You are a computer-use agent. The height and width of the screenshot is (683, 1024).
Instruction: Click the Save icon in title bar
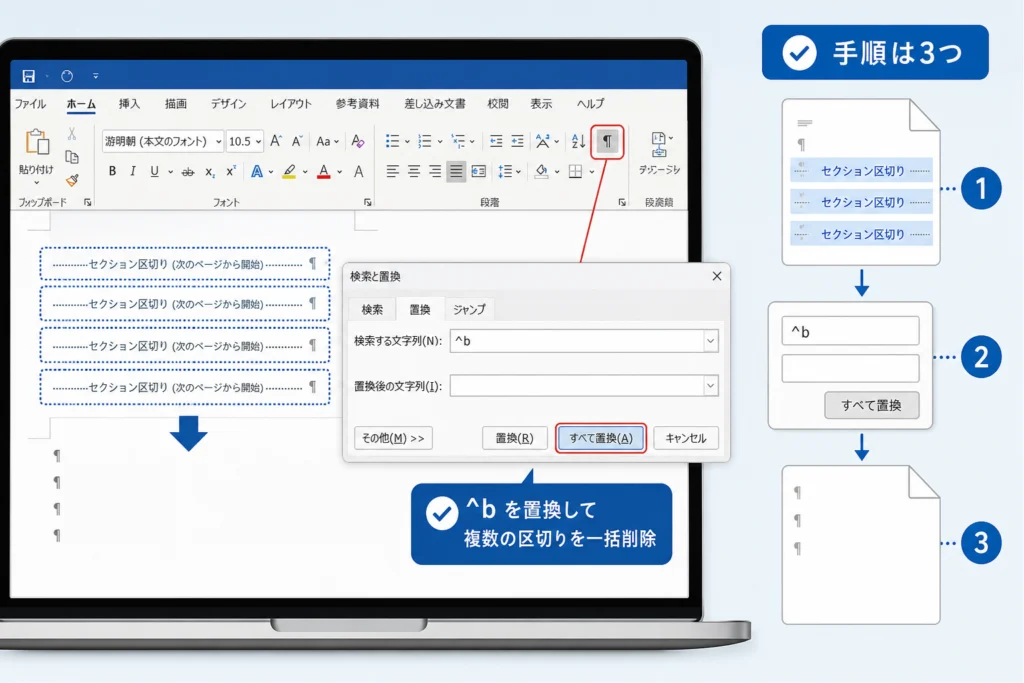click(x=28, y=76)
